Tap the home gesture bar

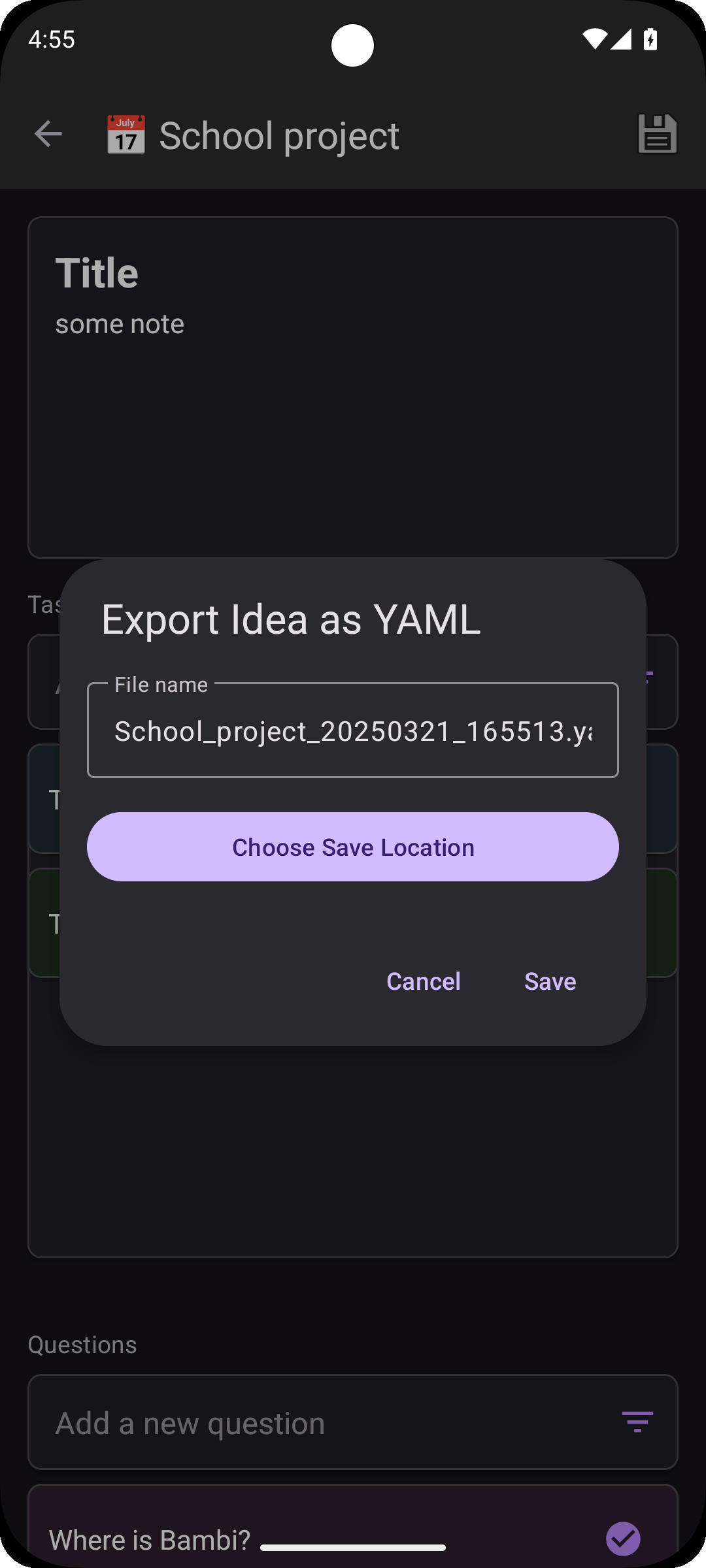pyautogui.click(x=353, y=1548)
